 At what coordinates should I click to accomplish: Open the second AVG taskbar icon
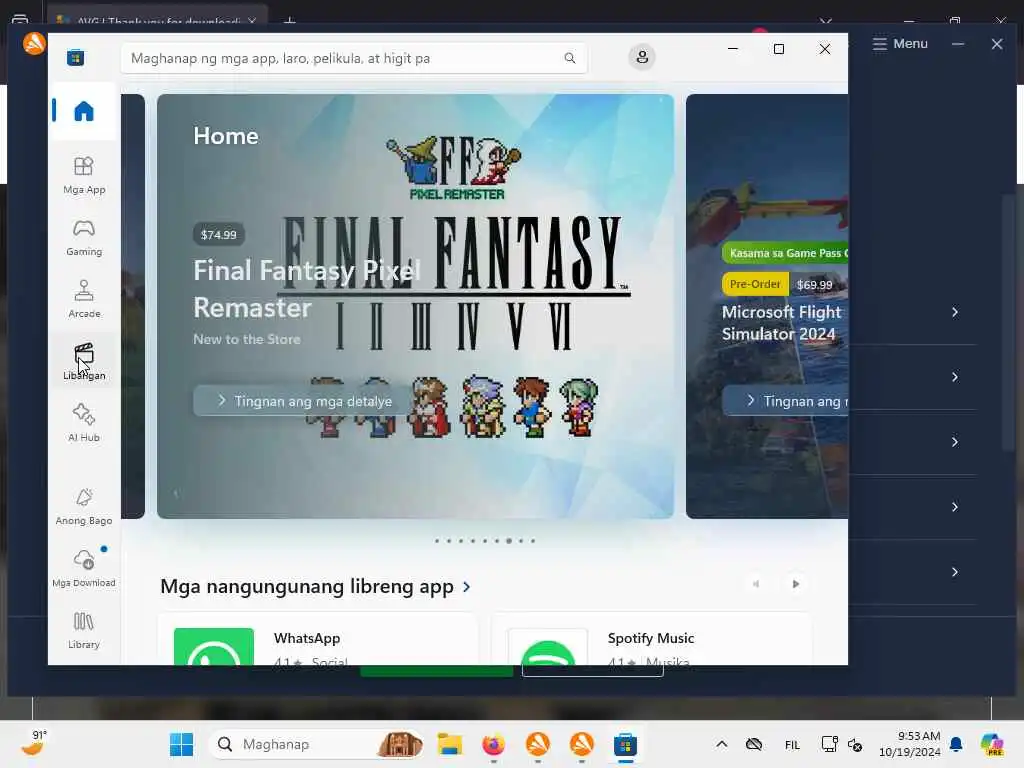tap(581, 744)
